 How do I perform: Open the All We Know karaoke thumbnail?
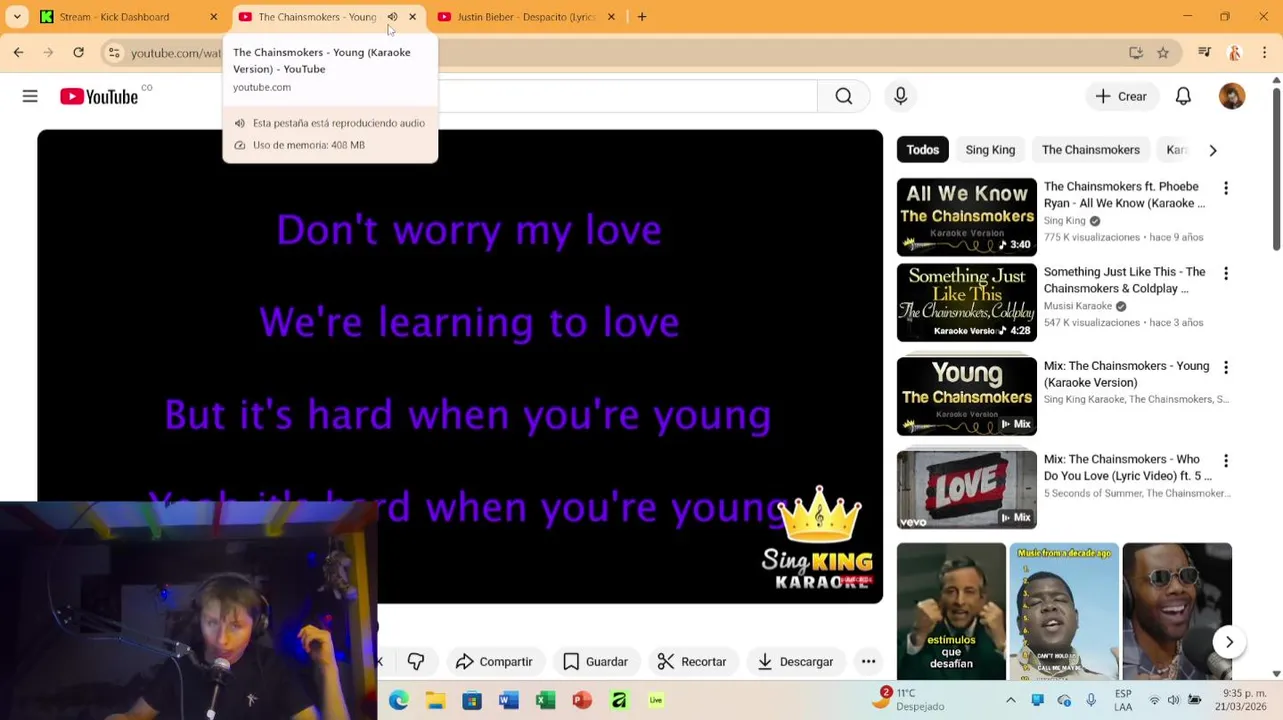tap(966, 217)
